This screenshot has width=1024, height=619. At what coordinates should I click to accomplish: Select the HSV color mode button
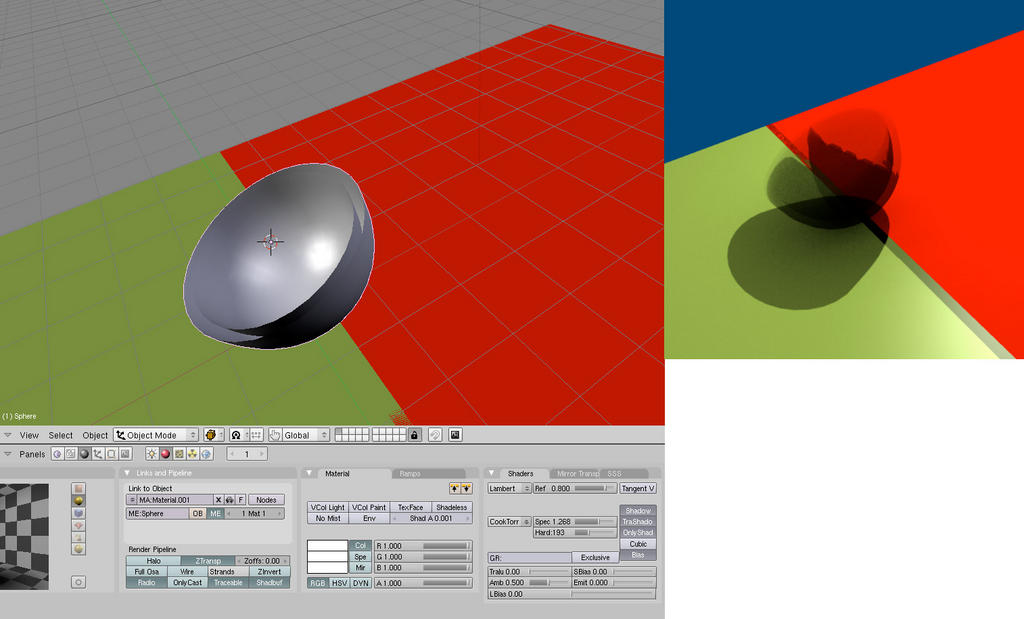click(x=339, y=583)
